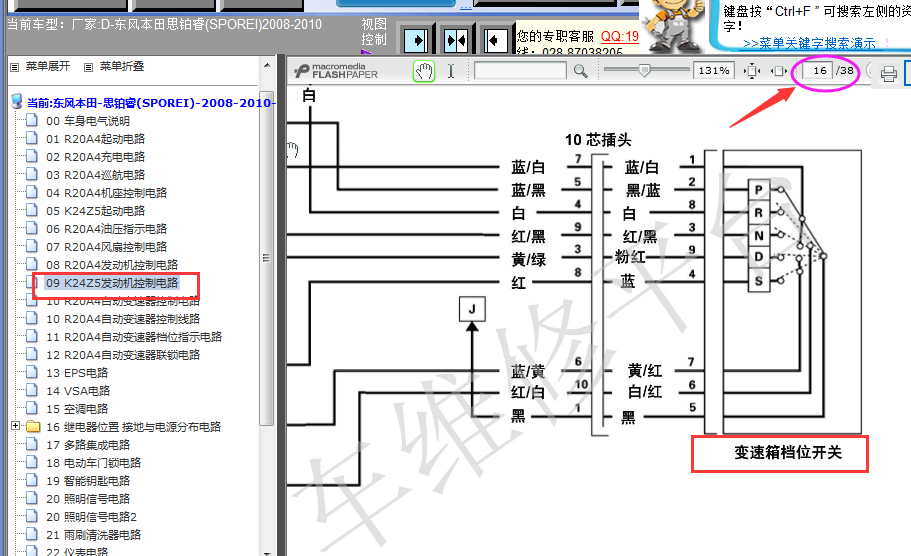Click the 变速箱档位开关 label in diagram
Viewport: 911px width, 556px height.
(x=787, y=453)
